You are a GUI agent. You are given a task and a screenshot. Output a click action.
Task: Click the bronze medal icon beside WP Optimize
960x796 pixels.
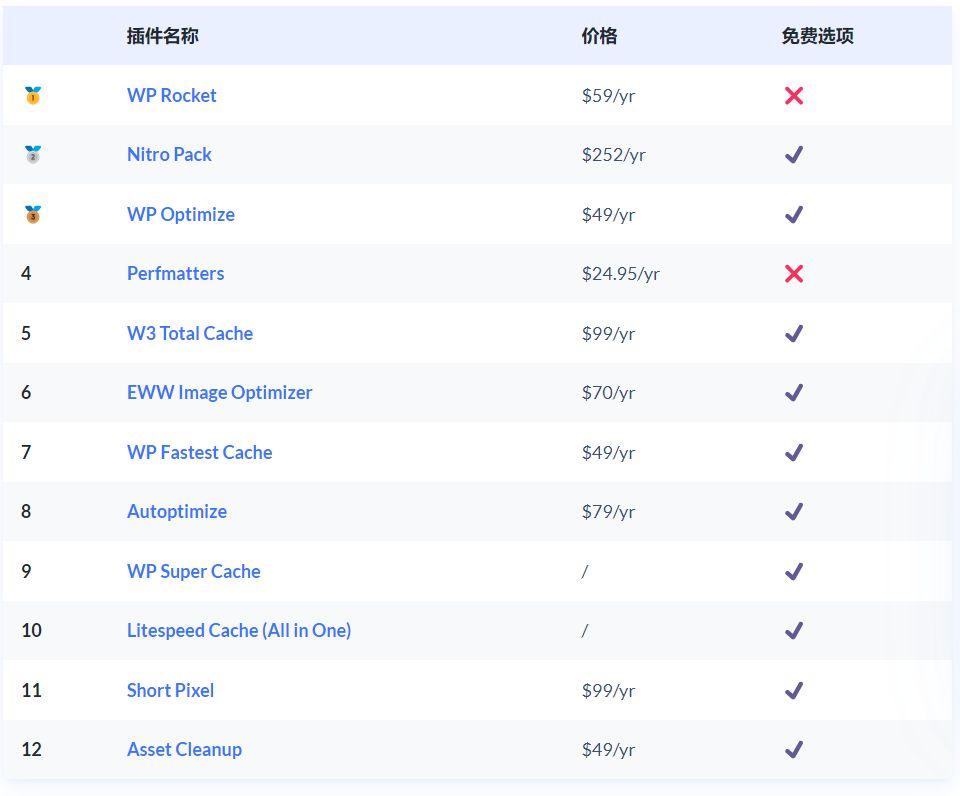pos(33,214)
